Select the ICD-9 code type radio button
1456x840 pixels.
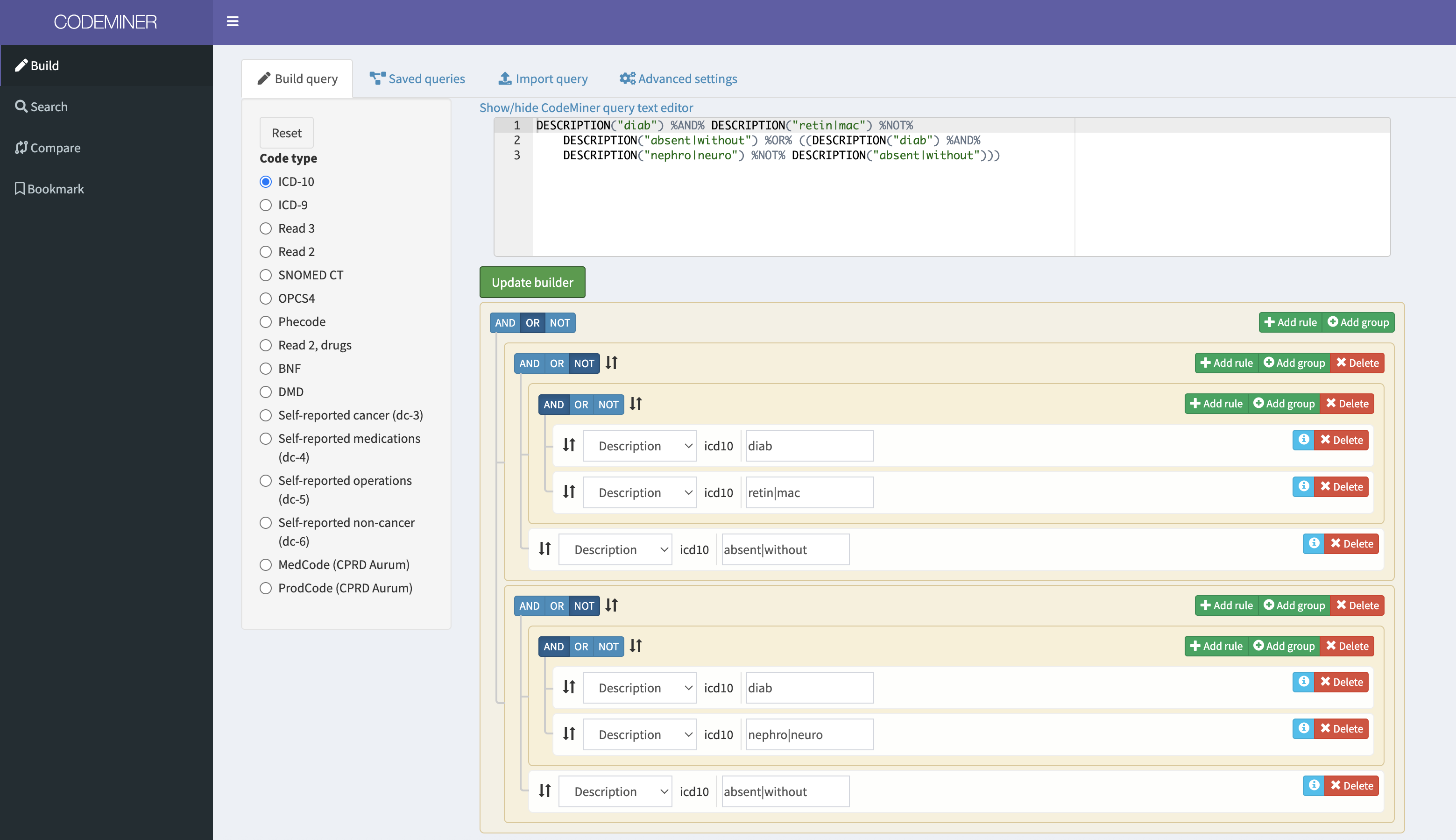[x=266, y=205]
